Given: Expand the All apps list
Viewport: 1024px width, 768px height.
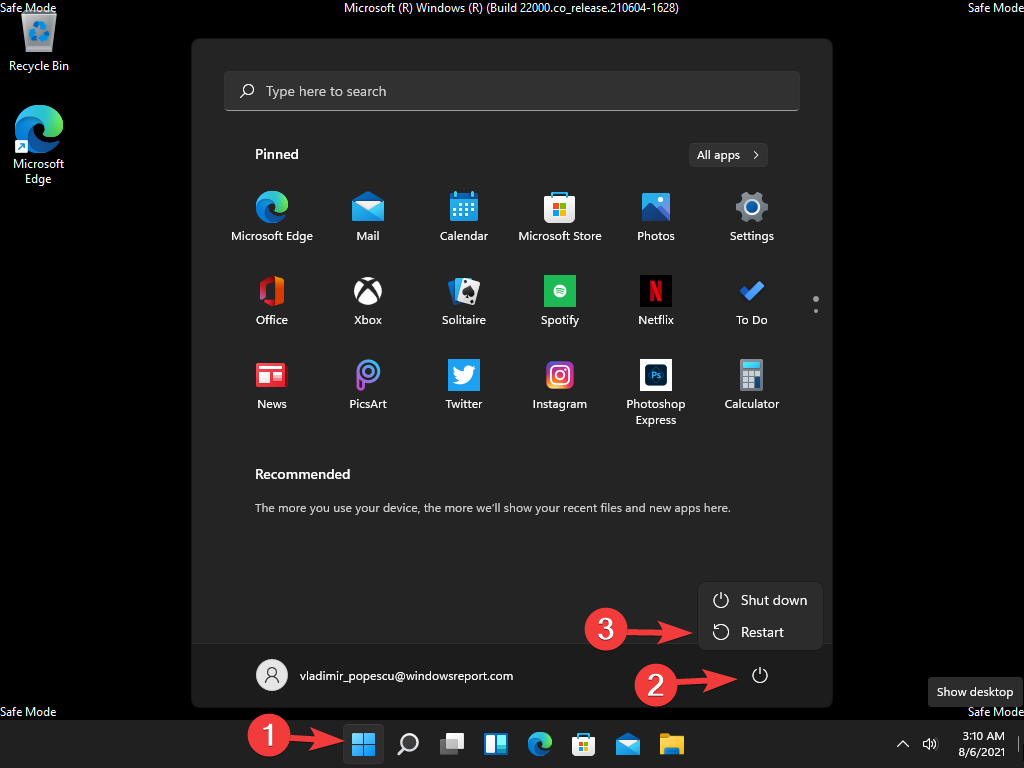Looking at the screenshot, I should point(728,155).
